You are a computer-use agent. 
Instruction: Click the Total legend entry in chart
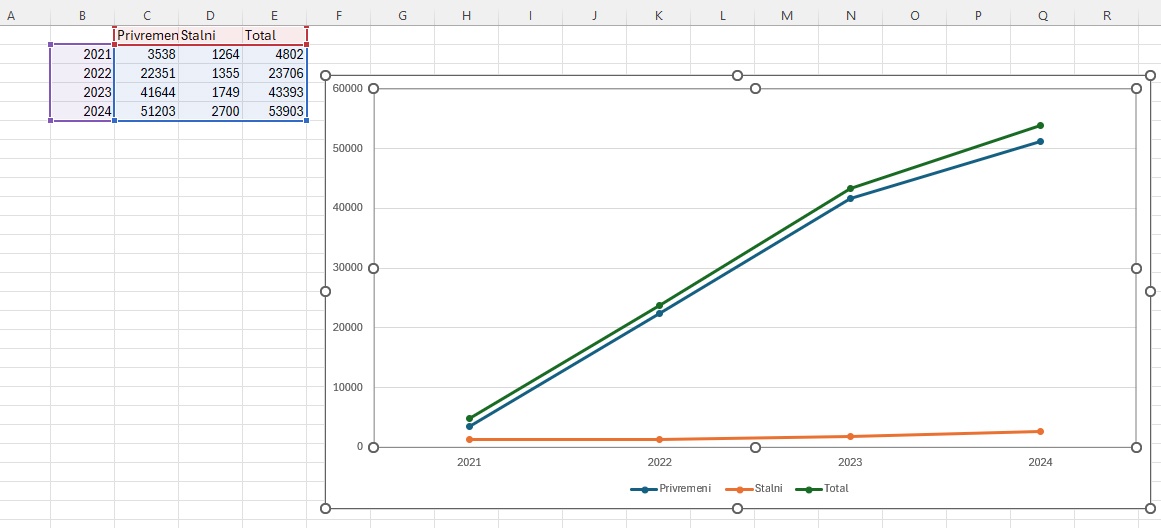click(822, 489)
